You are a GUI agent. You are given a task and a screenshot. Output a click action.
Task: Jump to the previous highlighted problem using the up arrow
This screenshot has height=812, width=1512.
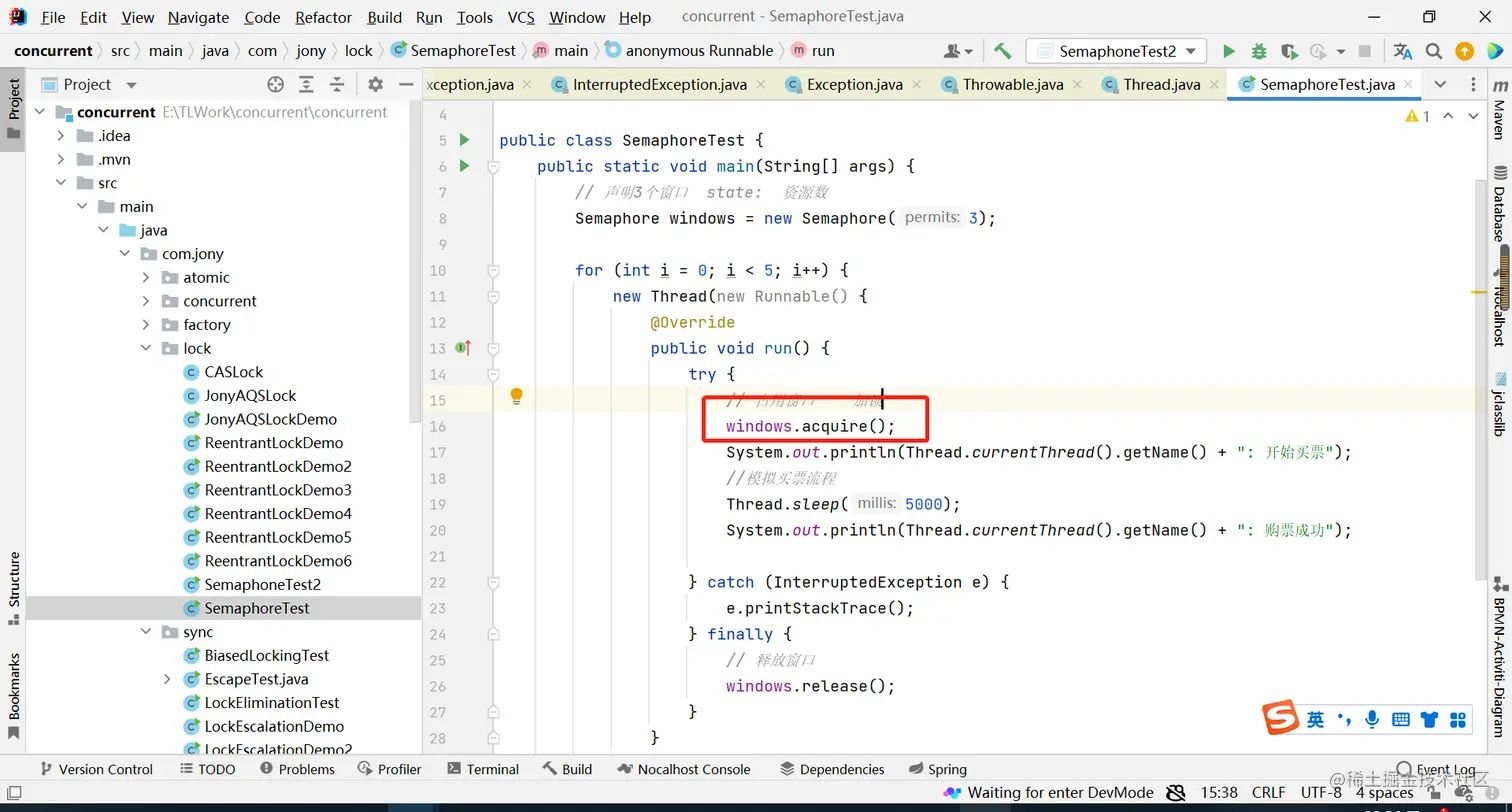click(x=1449, y=117)
